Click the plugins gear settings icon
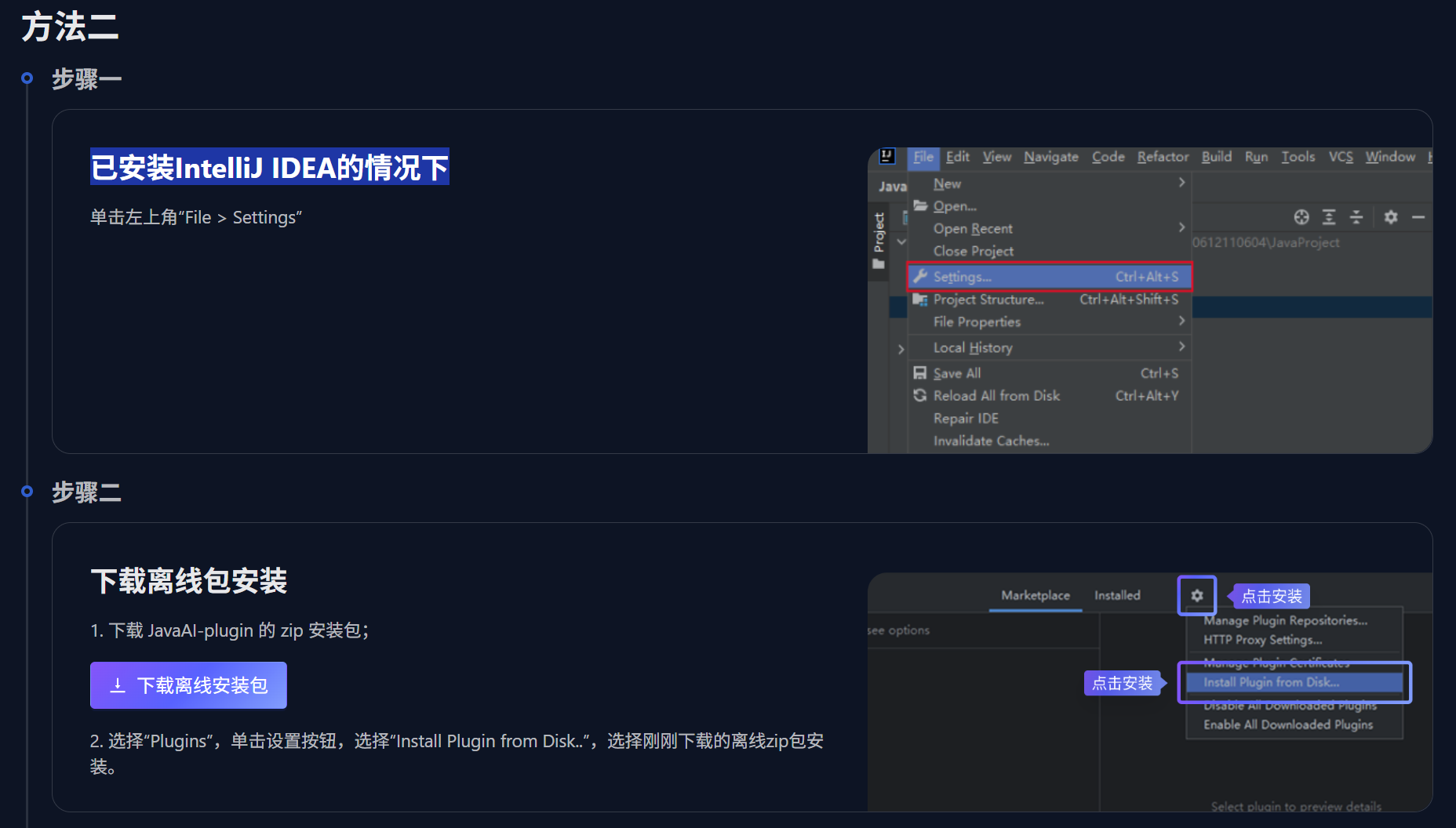The image size is (1456, 828). [1197, 596]
